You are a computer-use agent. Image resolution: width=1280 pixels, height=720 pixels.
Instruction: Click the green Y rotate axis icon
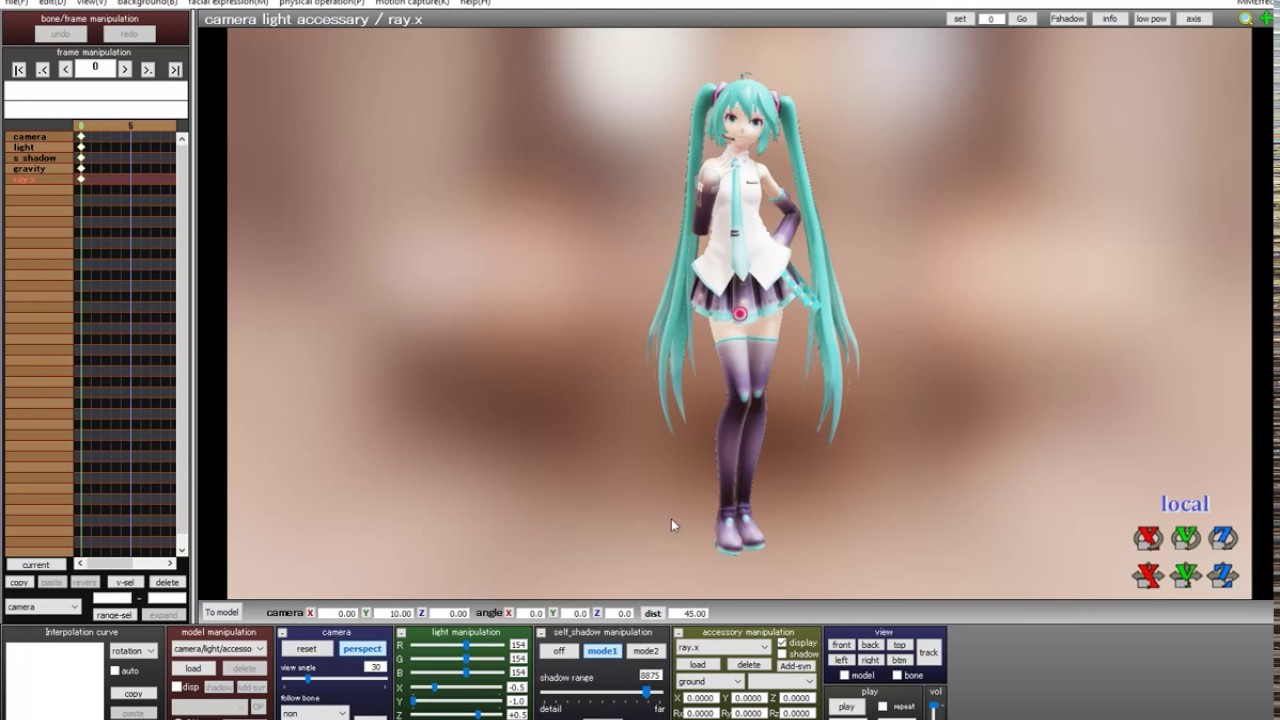coord(1185,538)
